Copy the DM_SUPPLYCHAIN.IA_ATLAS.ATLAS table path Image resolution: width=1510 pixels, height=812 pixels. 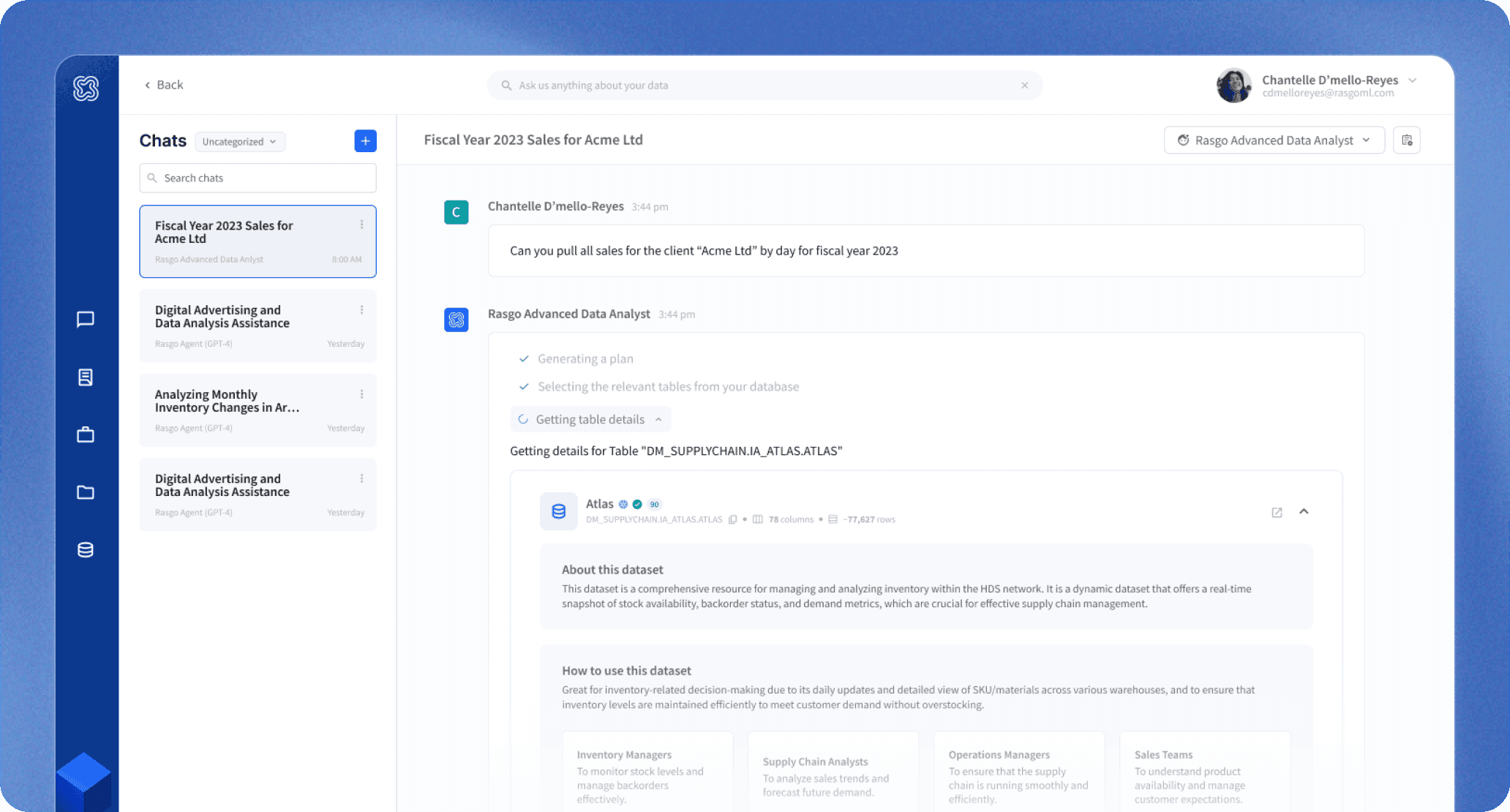pyautogui.click(x=732, y=519)
